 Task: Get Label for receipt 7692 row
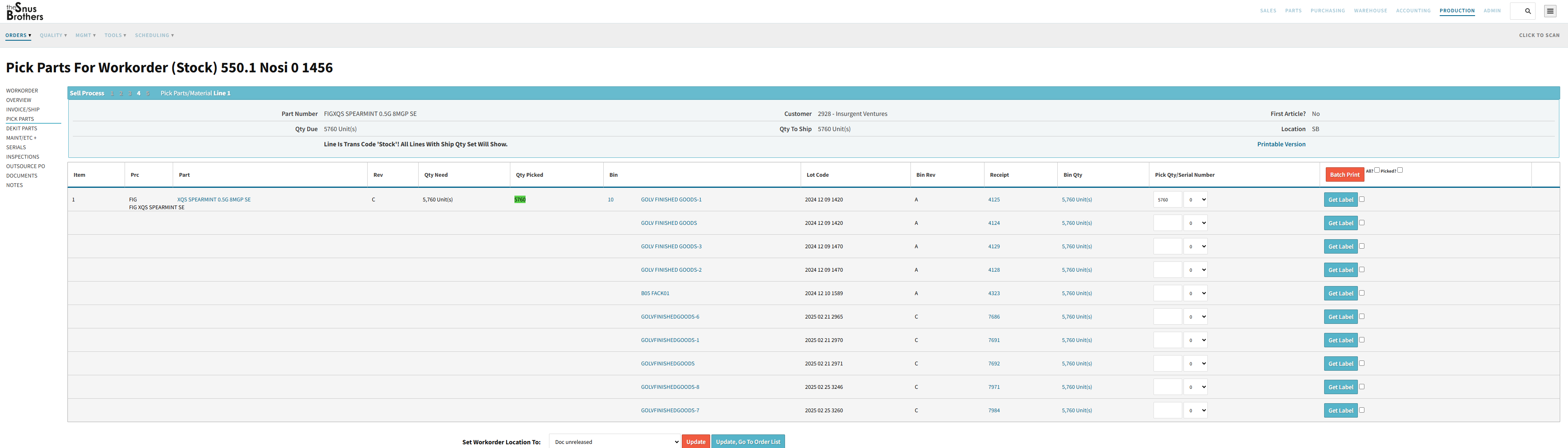coord(1340,363)
